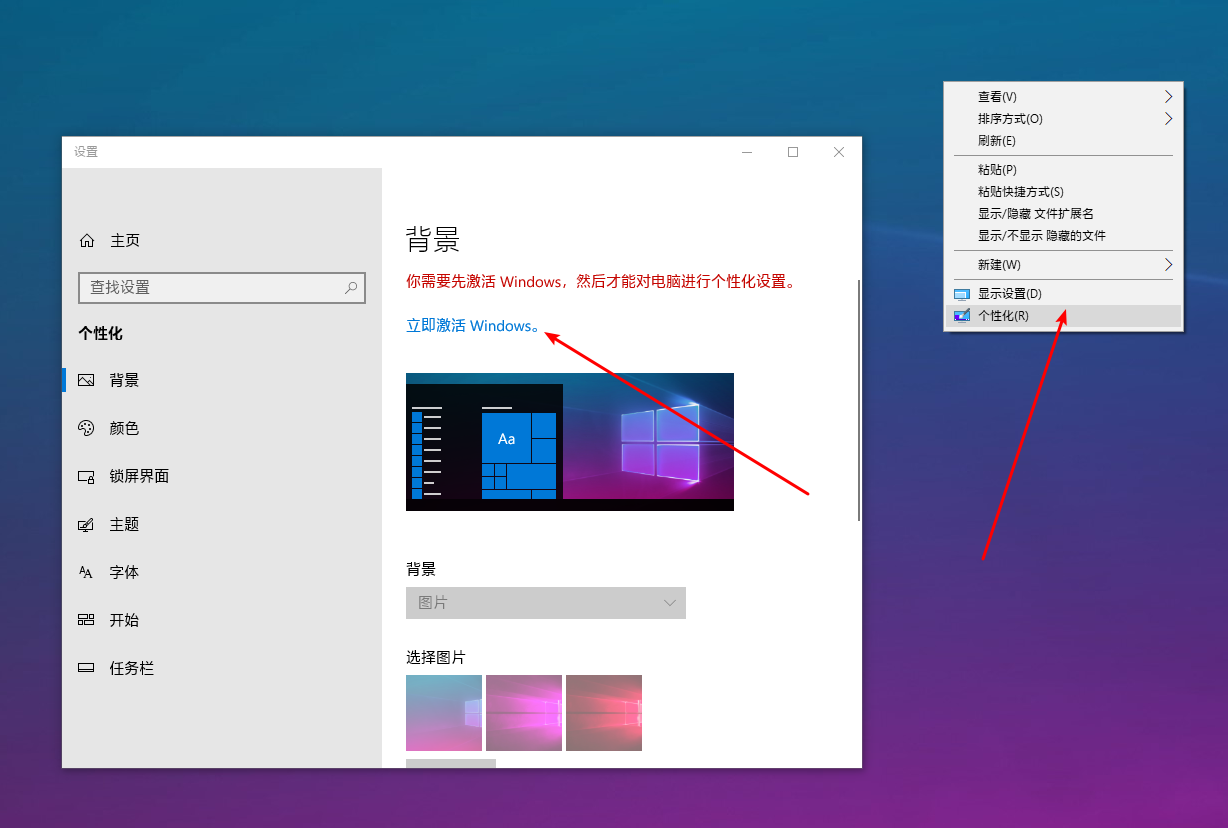The image size is (1228, 828).
Task: Open 任务栏 settings page
Action: (x=222, y=669)
